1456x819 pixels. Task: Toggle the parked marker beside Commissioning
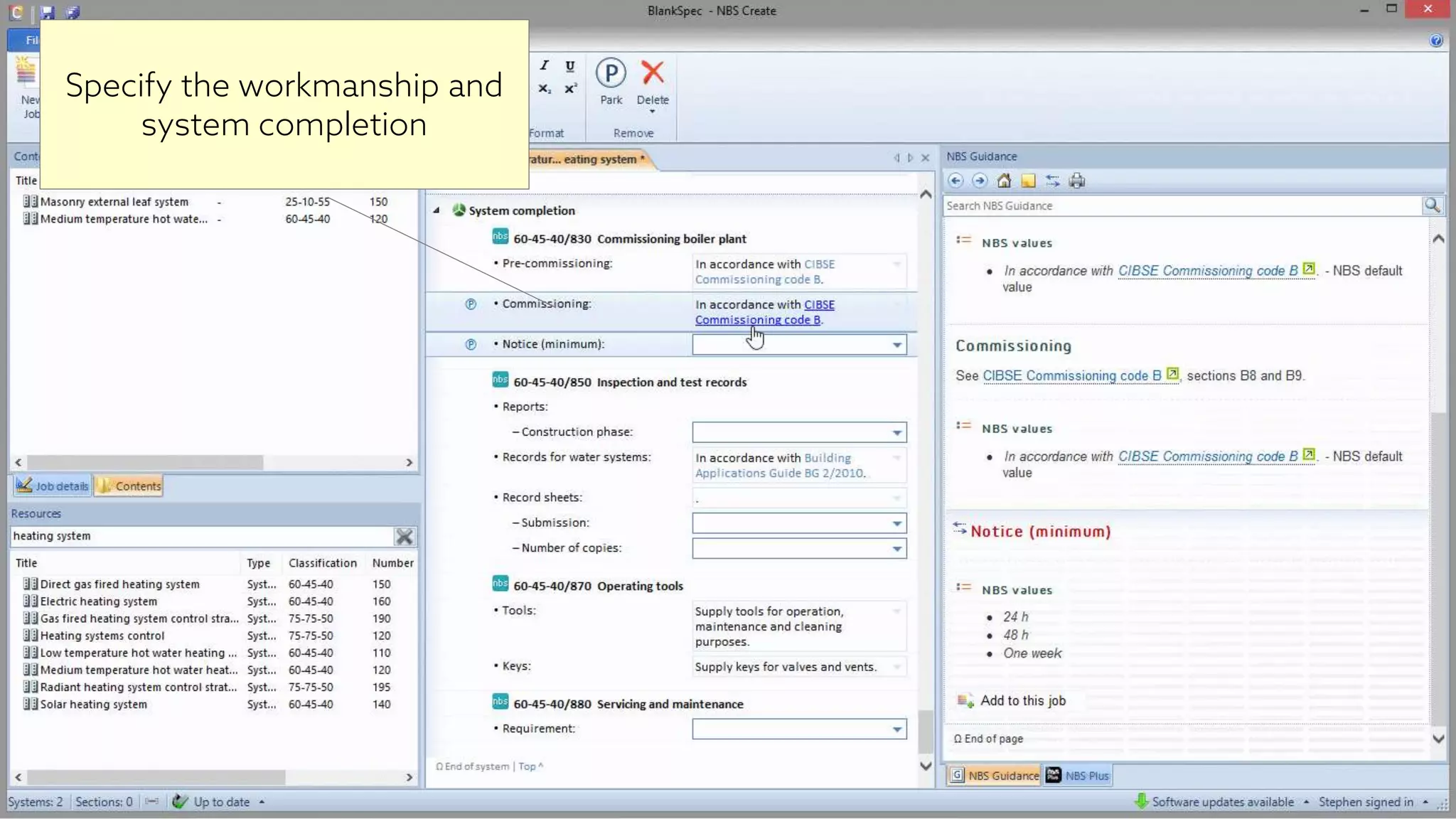tap(471, 304)
